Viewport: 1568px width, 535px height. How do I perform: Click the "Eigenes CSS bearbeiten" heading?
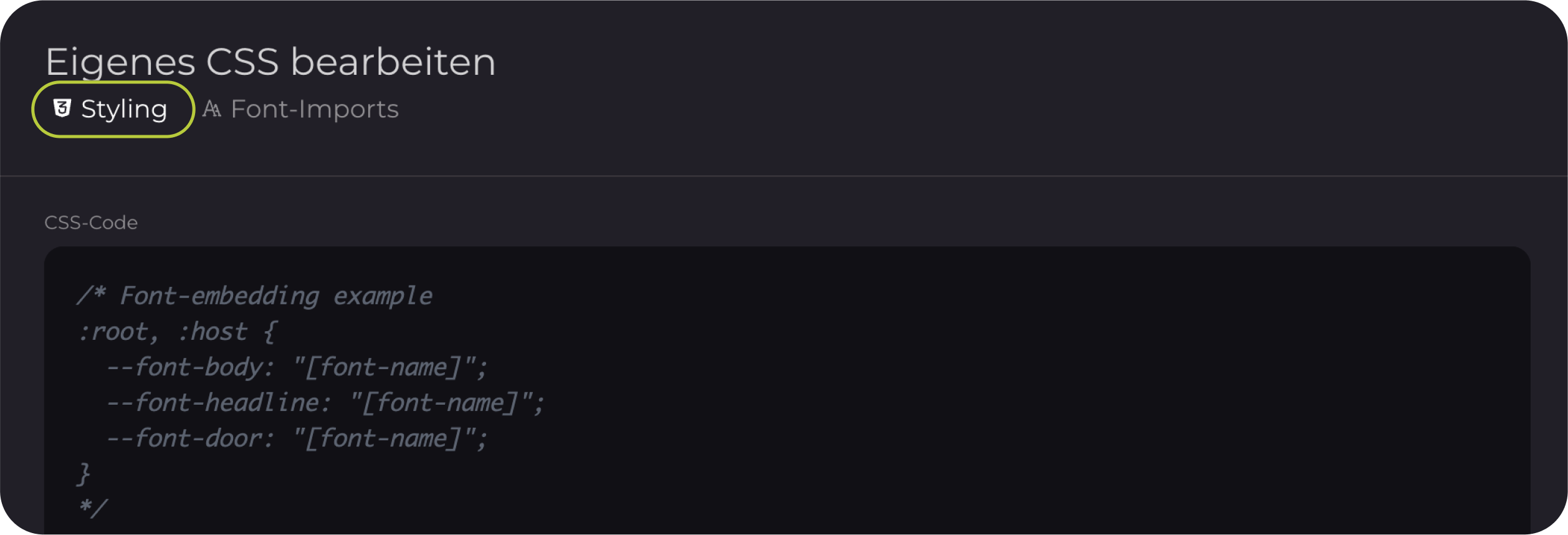click(x=270, y=62)
